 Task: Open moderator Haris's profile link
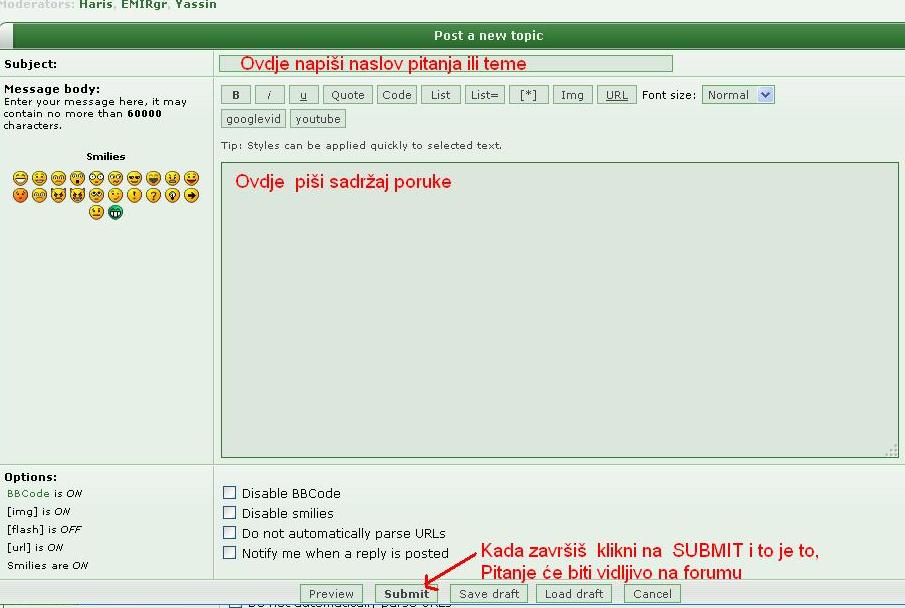(x=95, y=5)
